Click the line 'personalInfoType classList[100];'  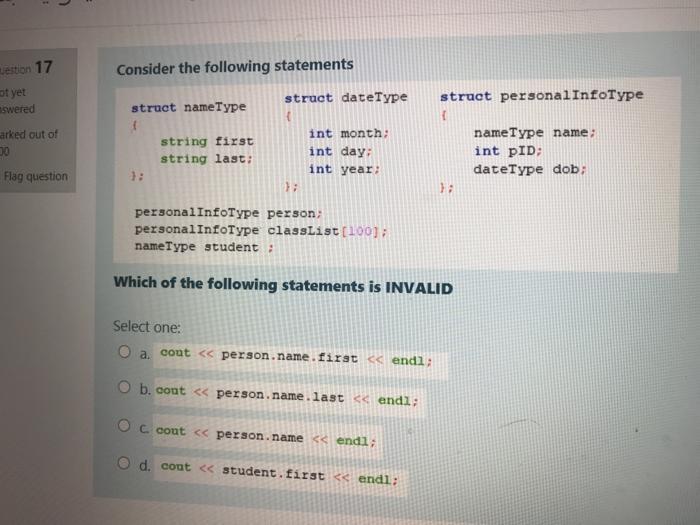(261, 230)
